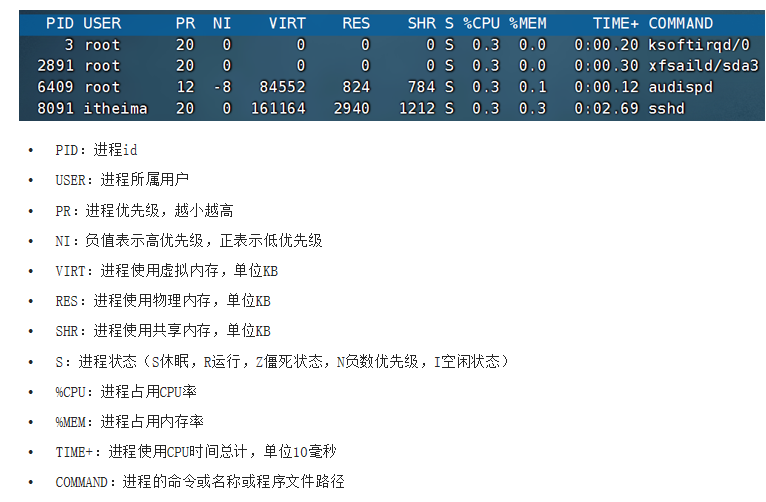Click the PID column header
Image resolution: width=766 pixels, height=502 pixels.
[x=60, y=23]
